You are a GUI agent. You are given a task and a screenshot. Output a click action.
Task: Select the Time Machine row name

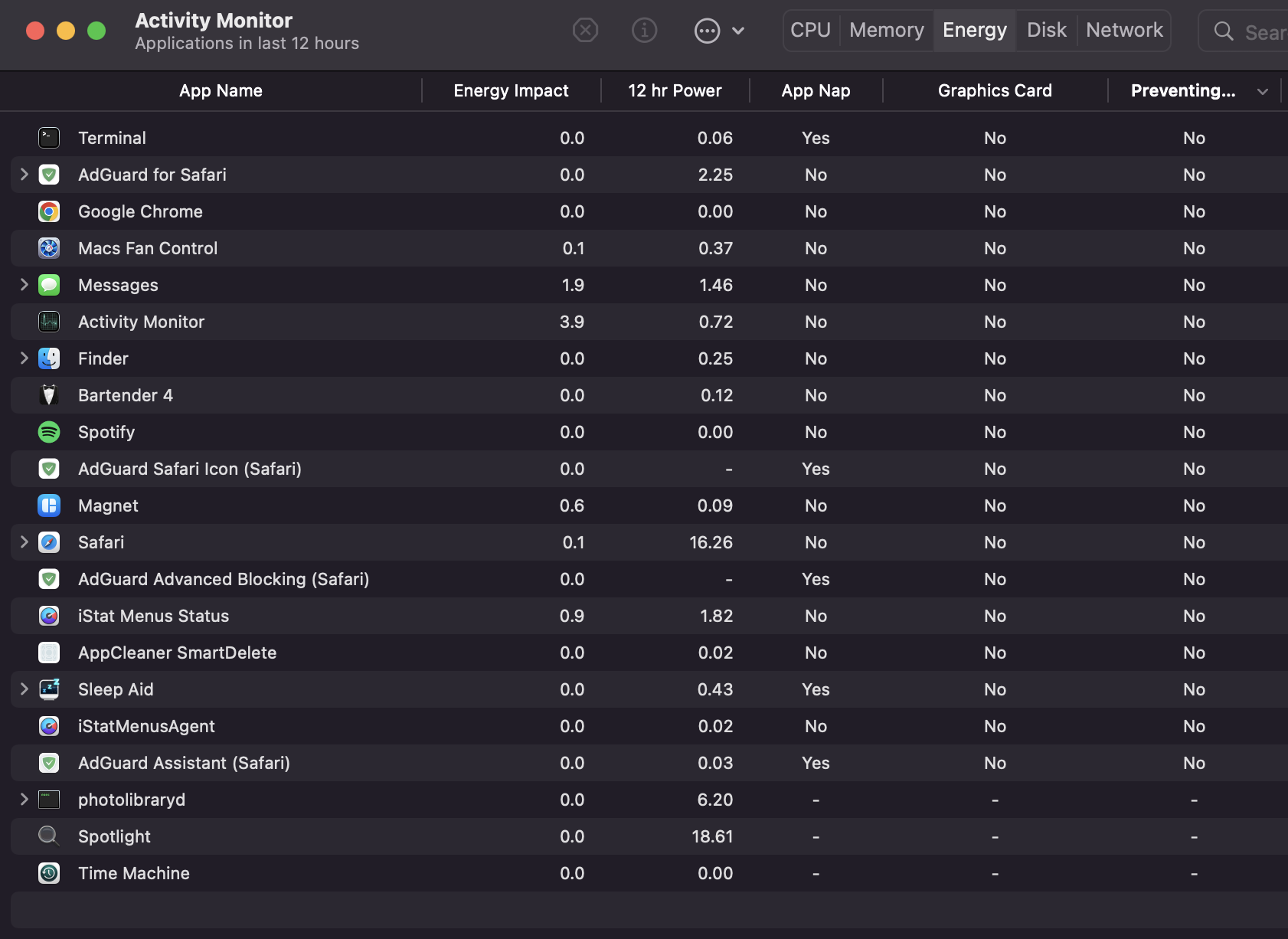[x=134, y=873]
